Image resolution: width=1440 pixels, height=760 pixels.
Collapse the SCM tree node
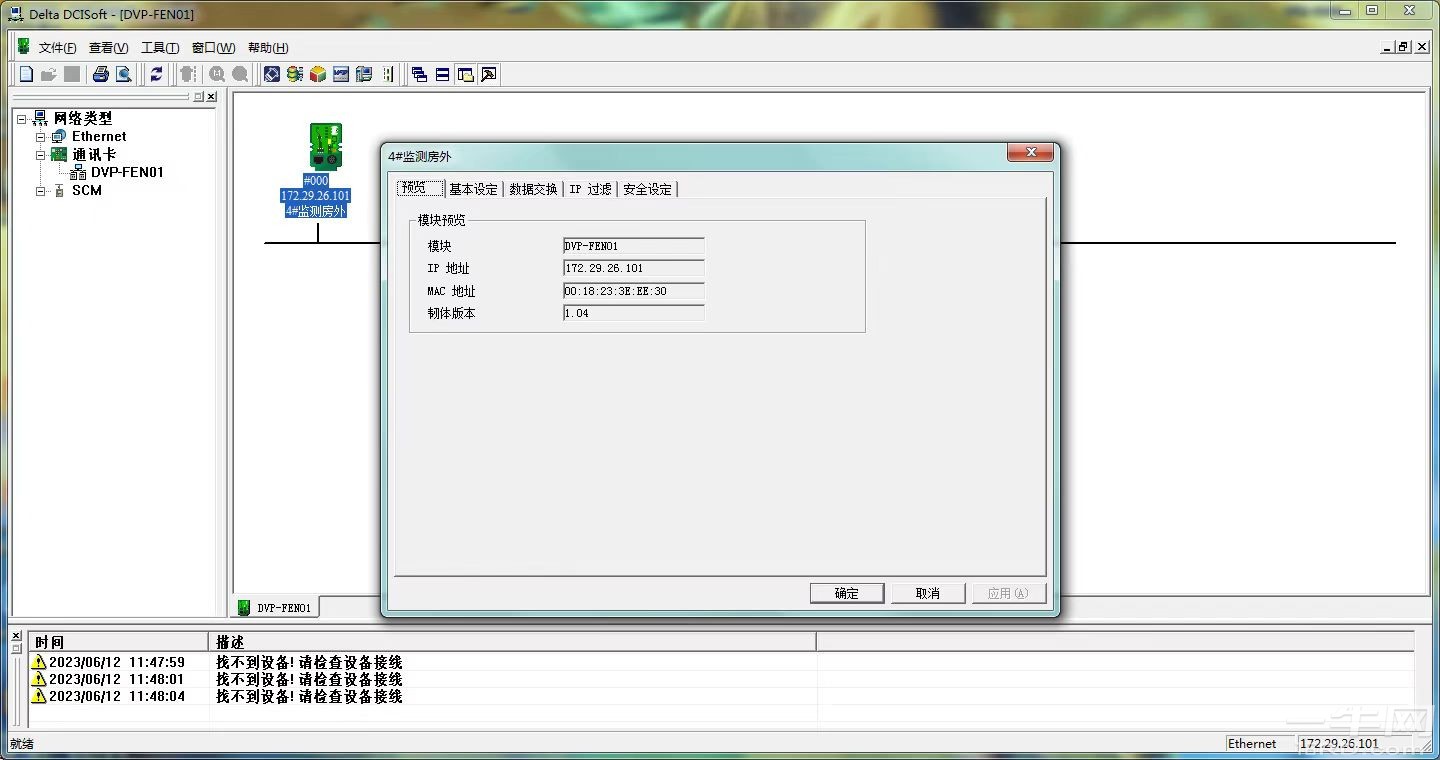coord(41,191)
